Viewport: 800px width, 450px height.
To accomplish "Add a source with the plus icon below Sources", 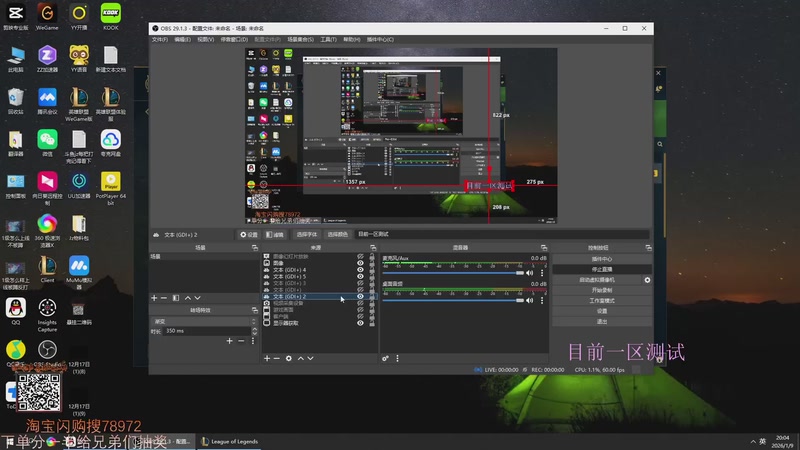I will coord(267,359).
